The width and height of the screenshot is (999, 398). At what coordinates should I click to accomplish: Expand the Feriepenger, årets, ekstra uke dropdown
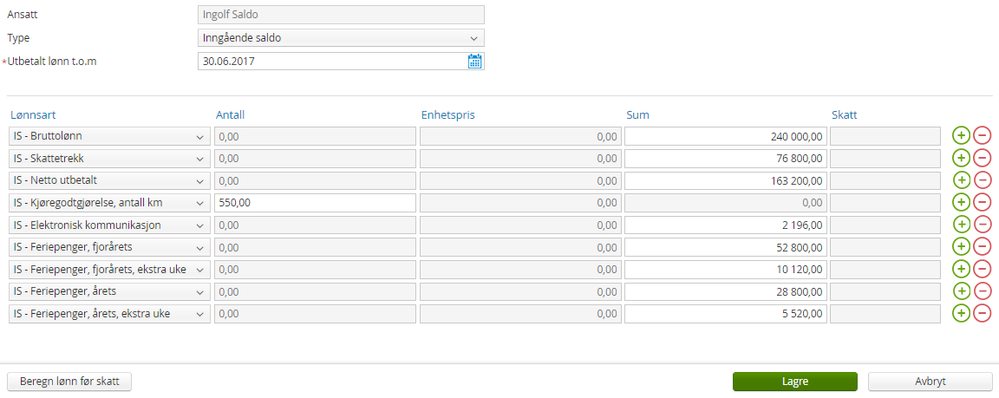(x=110, y=313)
